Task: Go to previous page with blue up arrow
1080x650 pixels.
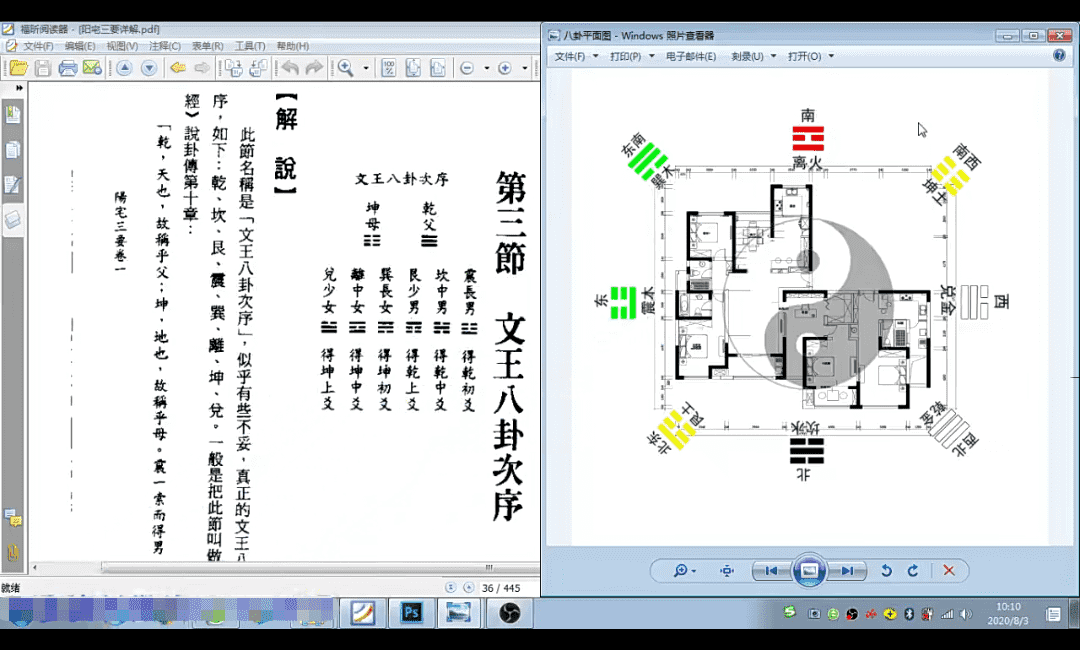Action: point(124,68)
